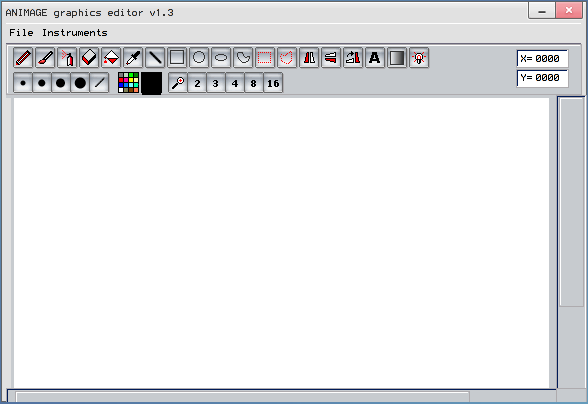Pick the diagonal slash brush shape

[x=99, y=83]
